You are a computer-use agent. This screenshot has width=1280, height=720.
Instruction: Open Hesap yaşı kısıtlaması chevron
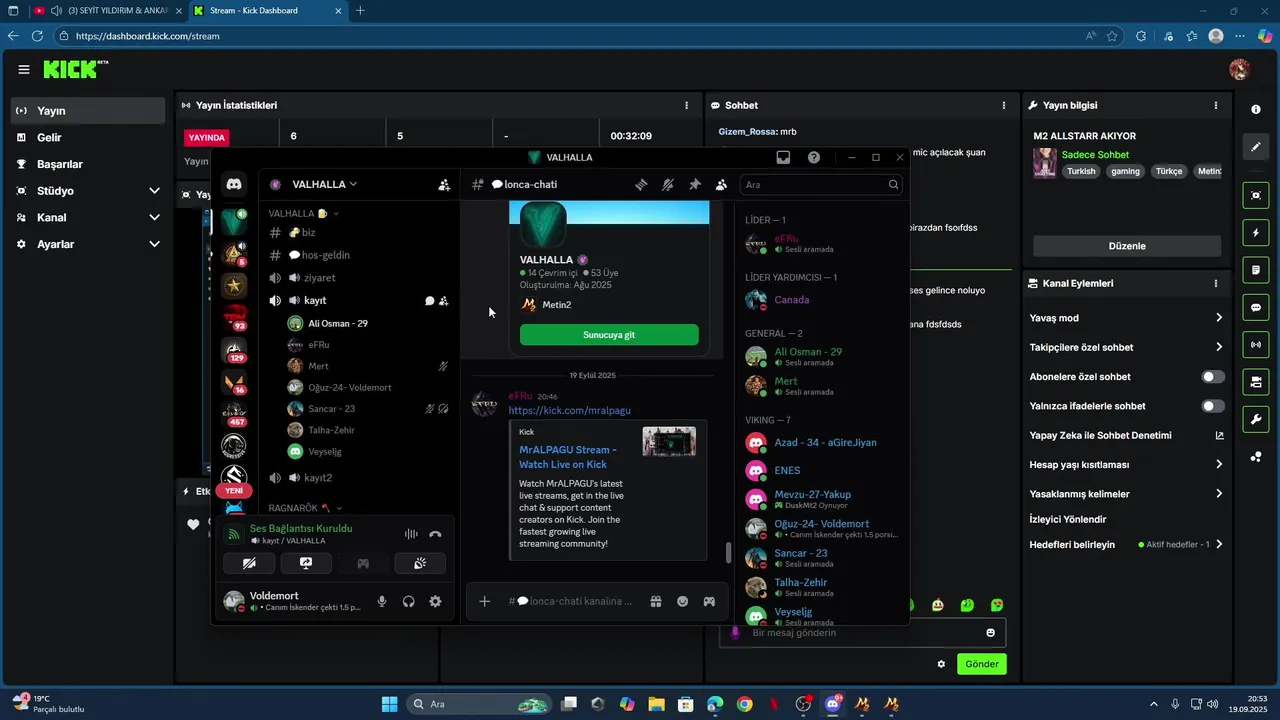pos(1219,464)
